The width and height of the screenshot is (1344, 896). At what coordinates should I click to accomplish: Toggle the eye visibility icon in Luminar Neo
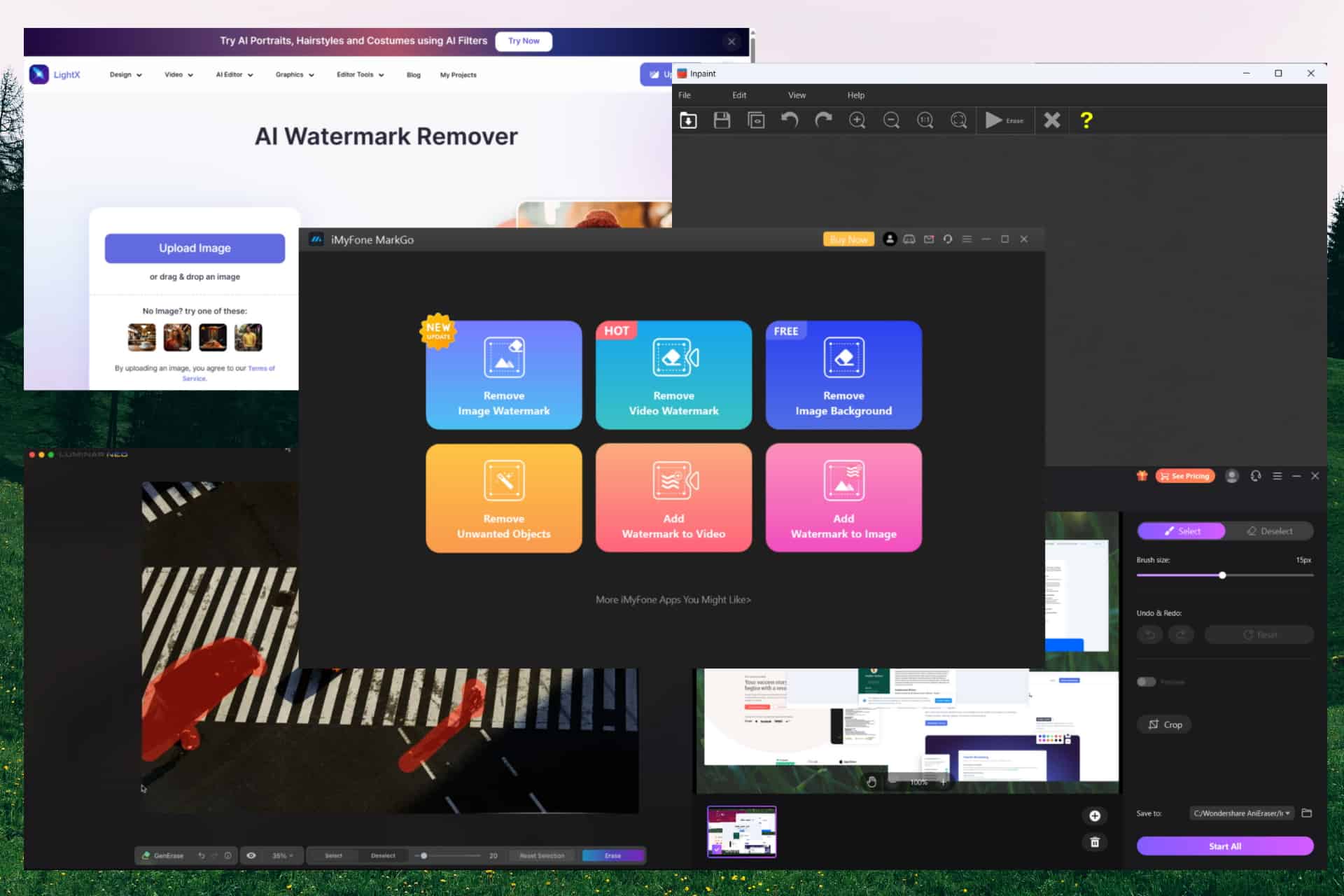pyautogui.click(x=251, y=855)
